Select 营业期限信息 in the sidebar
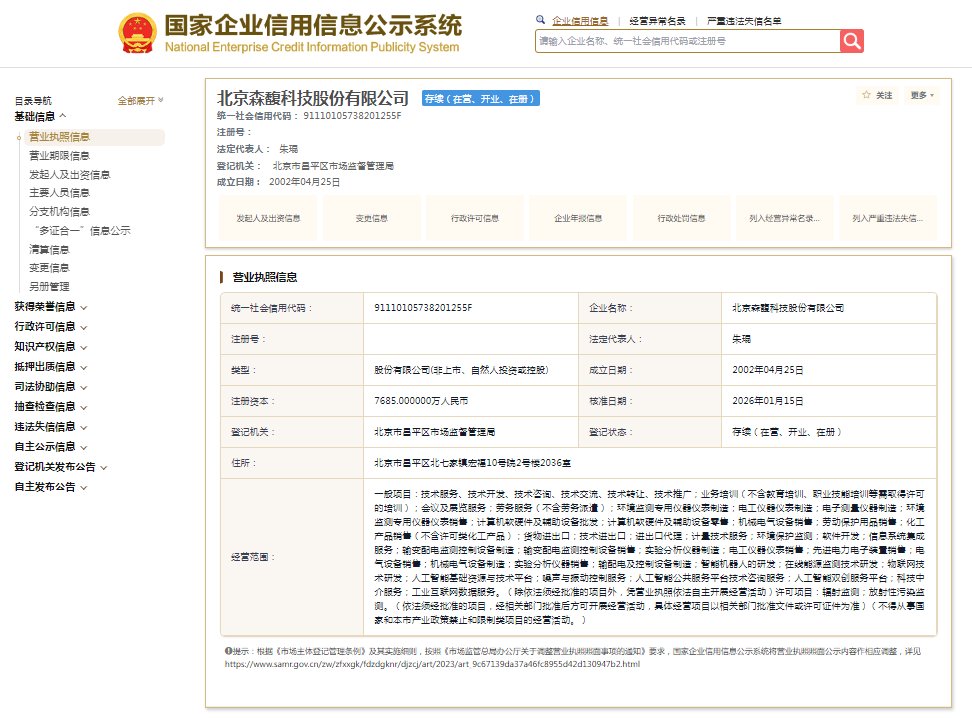This screenshot has width=972, height=718. (x=59, y=156)
